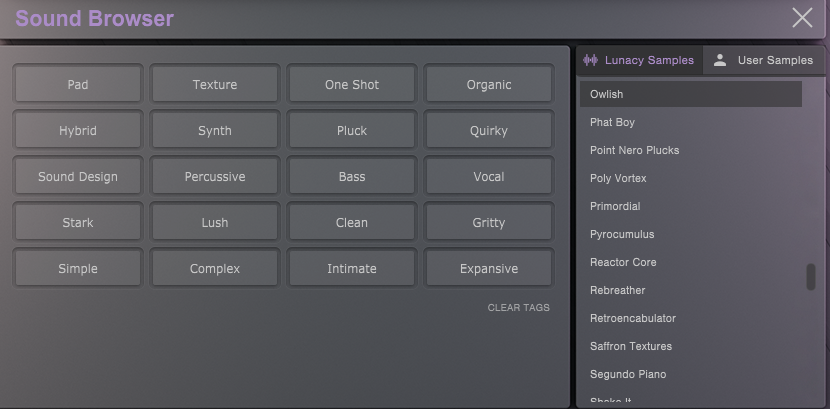Toggle the Pad tag filter
This screenshot has width=830, height=409.
click(78, 85)
